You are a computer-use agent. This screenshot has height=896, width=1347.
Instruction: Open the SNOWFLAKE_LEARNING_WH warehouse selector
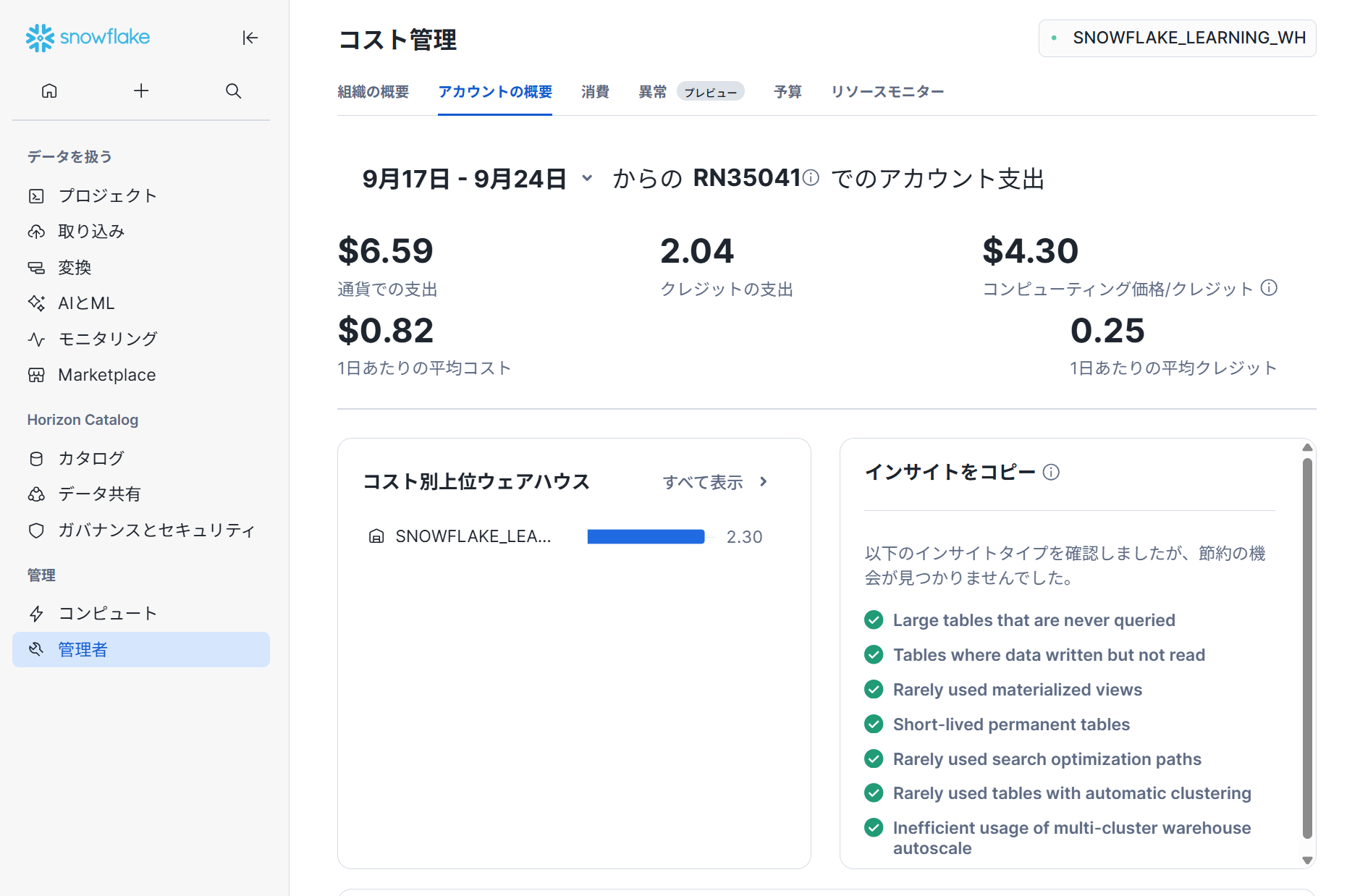[x=1178, y=38]
